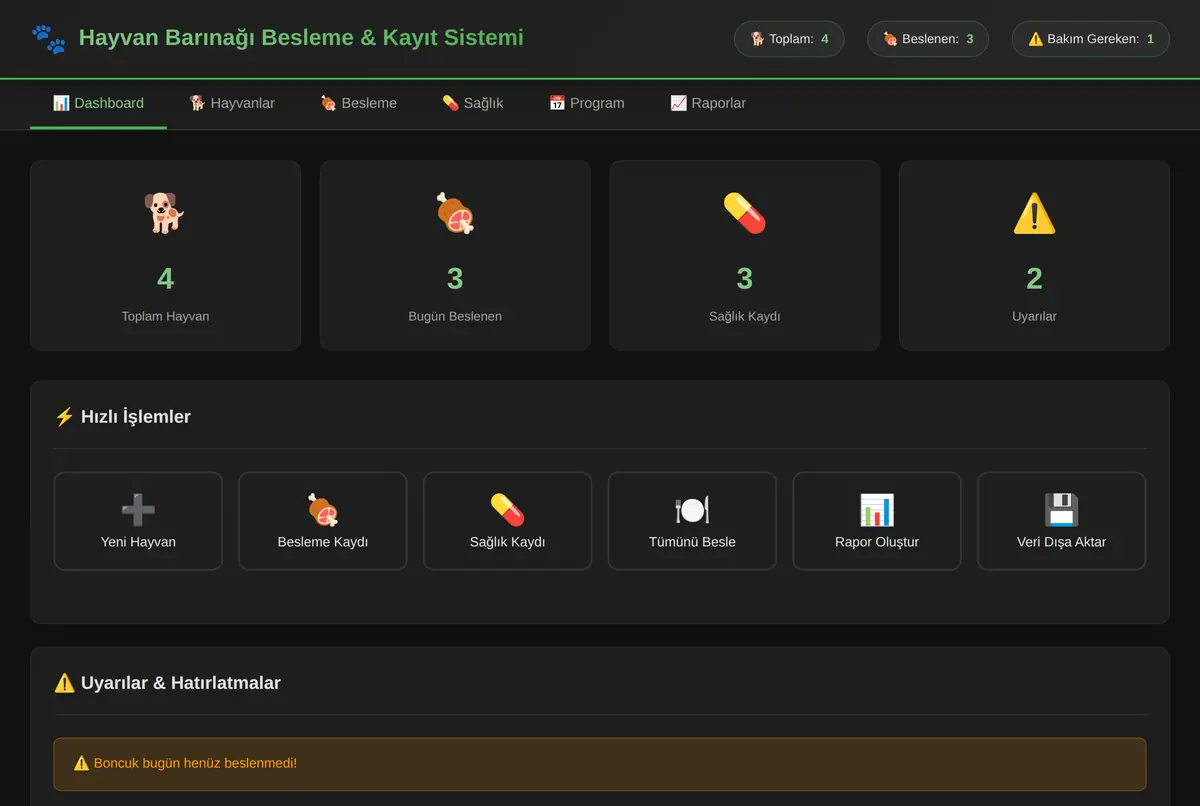Click the warning icon in Bakım Gereken badge

tap(1035, 39)
